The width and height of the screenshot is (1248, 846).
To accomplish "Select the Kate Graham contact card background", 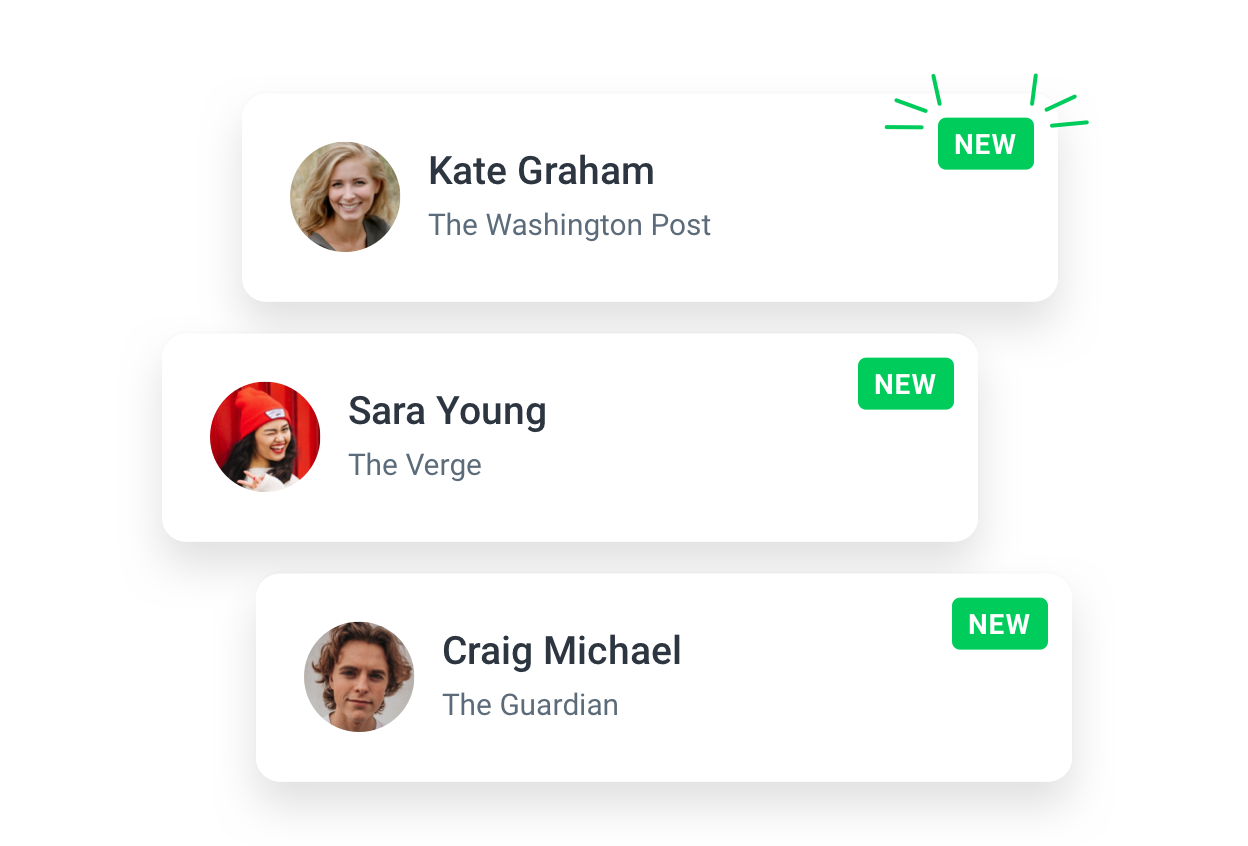I will [650, 197].
